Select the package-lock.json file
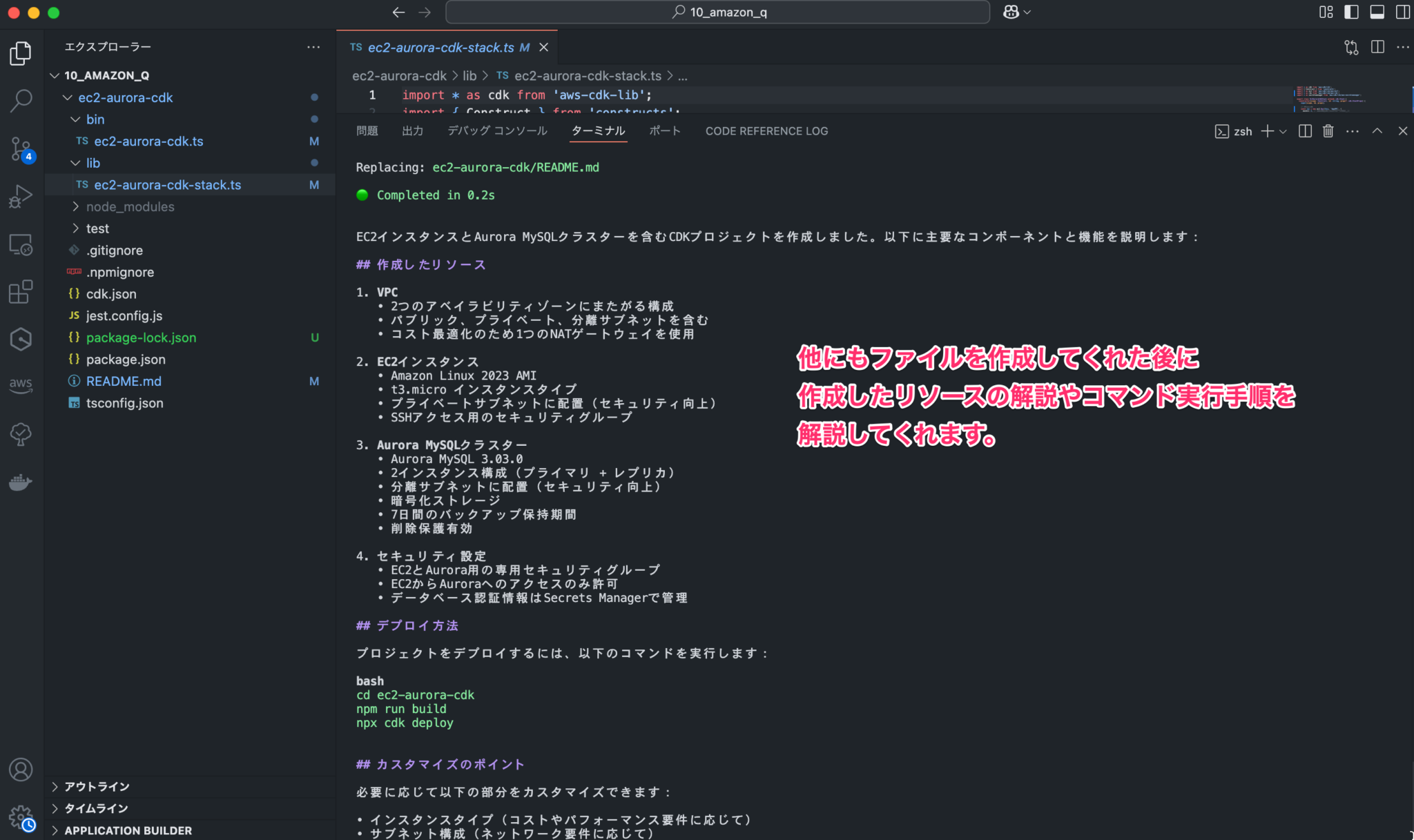The width and height of the screenshot is (1414, 840). tap(141, 338)
